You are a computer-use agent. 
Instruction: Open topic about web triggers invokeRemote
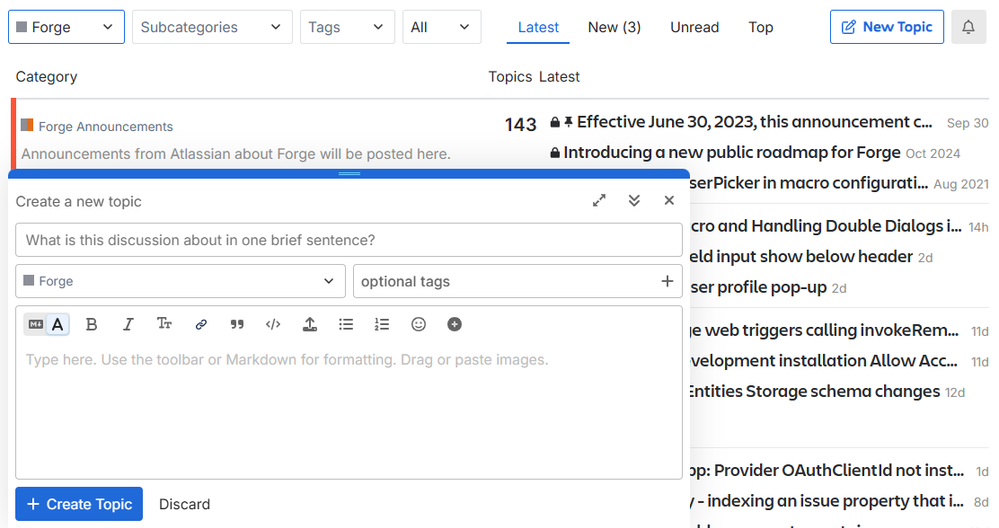click(824, 331)
